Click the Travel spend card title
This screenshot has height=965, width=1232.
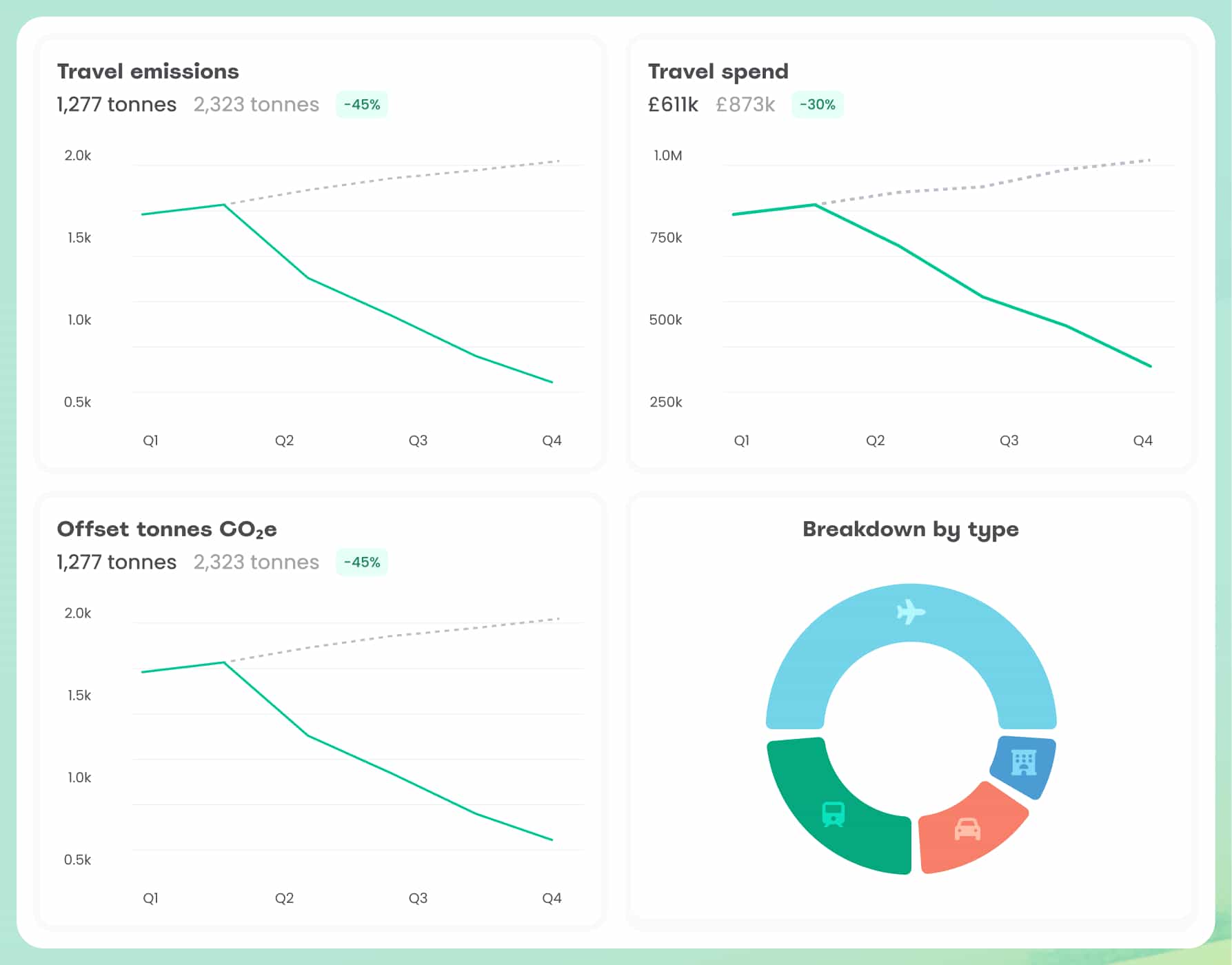(718, 72)
